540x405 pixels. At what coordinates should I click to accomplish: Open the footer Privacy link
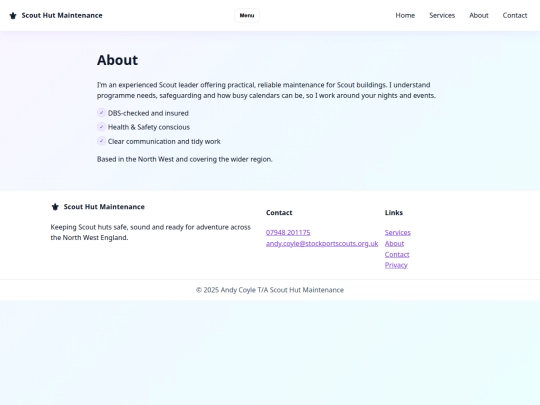point(396,265)
